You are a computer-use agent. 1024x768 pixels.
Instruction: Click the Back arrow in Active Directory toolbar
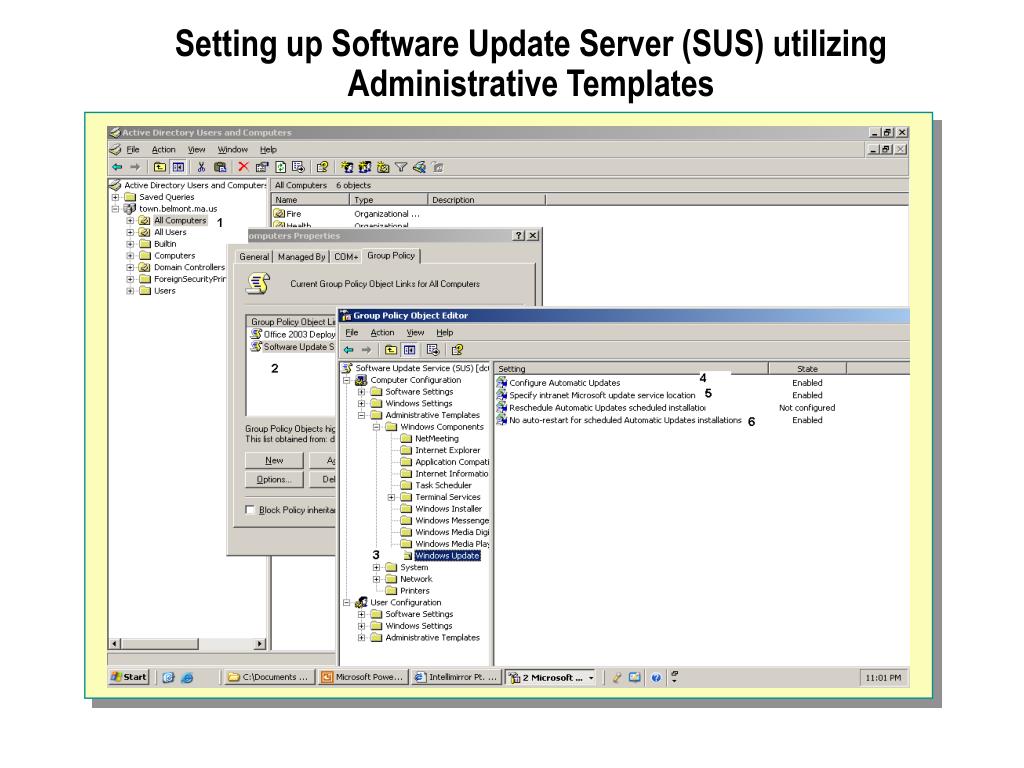(x=117, y=167)
